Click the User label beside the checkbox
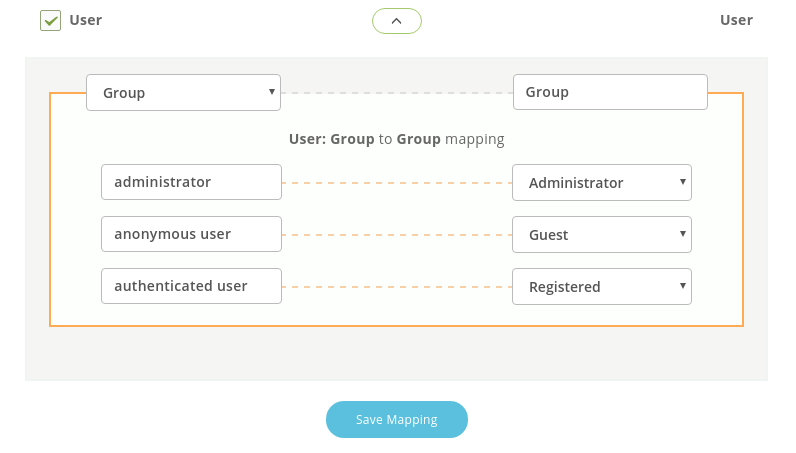The width and height of the screenshot is (796, 453). pos(85,20)
